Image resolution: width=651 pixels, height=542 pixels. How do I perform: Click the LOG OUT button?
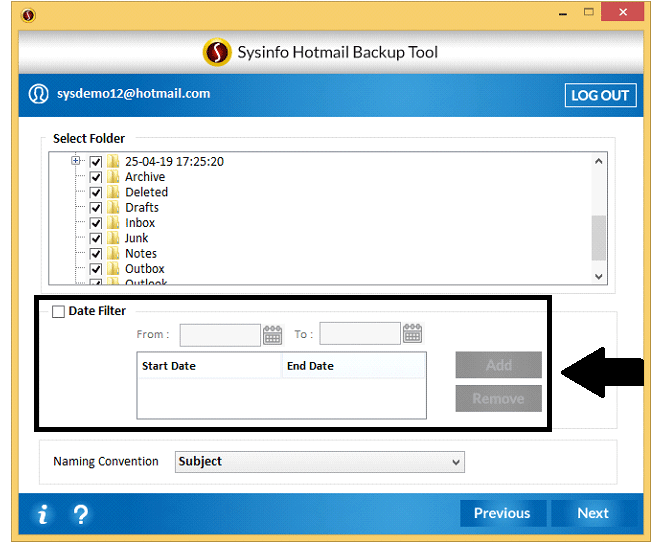[x=600, y=96]
